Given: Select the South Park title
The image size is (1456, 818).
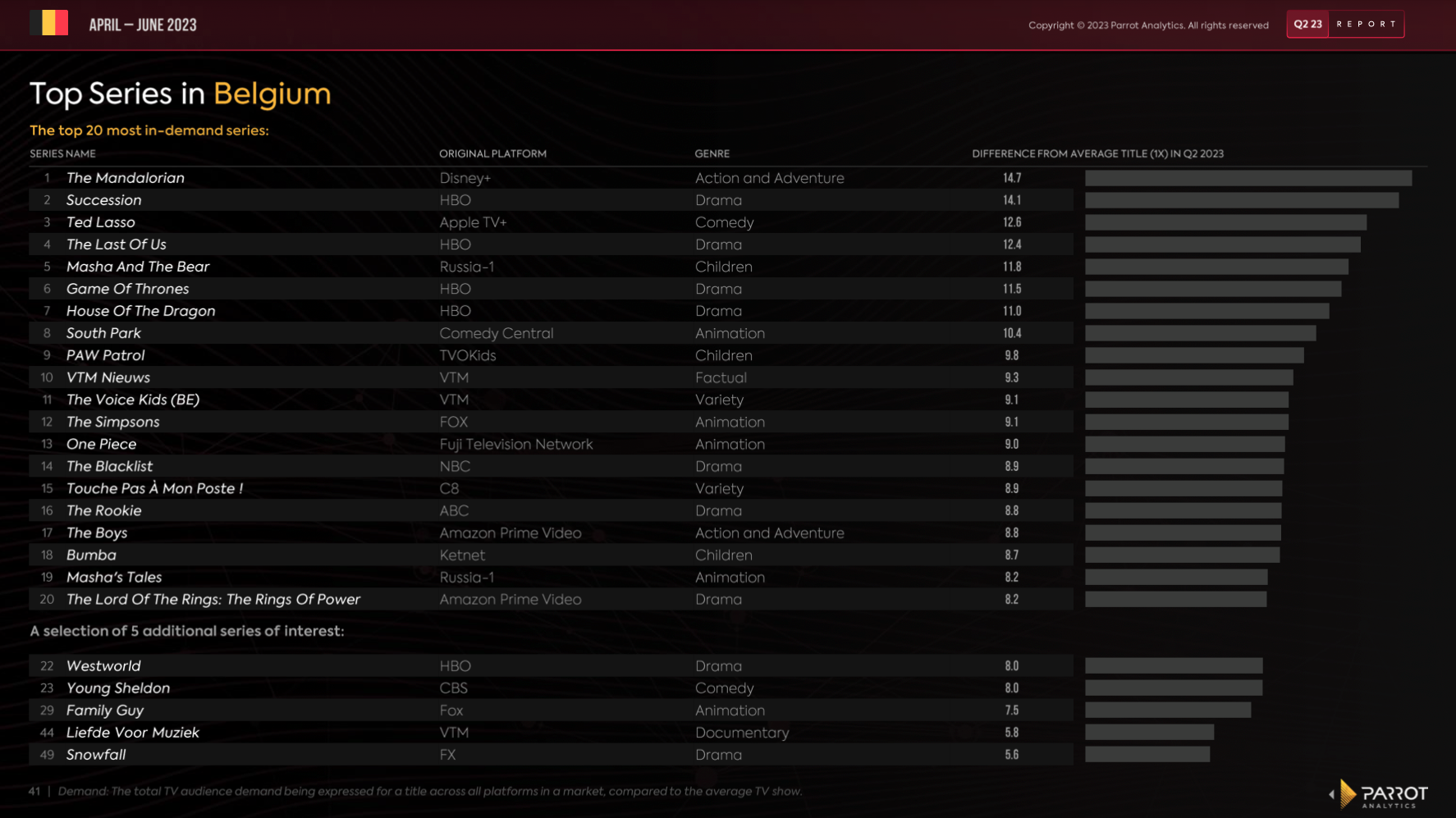Looking at the screenshot, I should 103,333.
